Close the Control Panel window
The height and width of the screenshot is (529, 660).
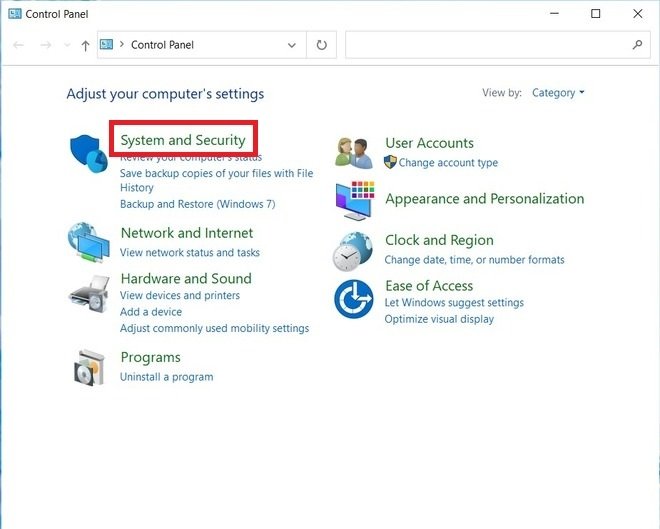(638, 13)
